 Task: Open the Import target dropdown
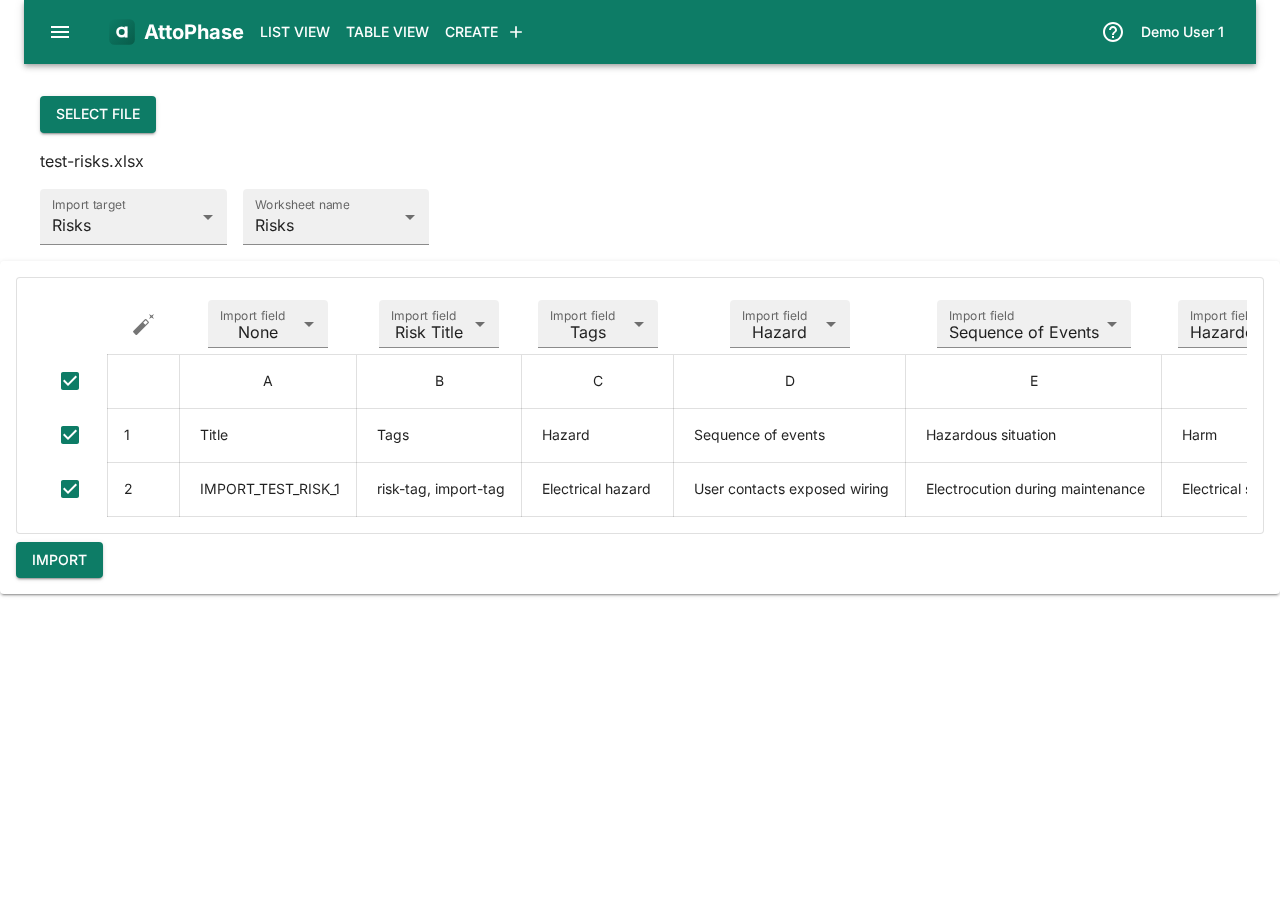coord(133,217)
